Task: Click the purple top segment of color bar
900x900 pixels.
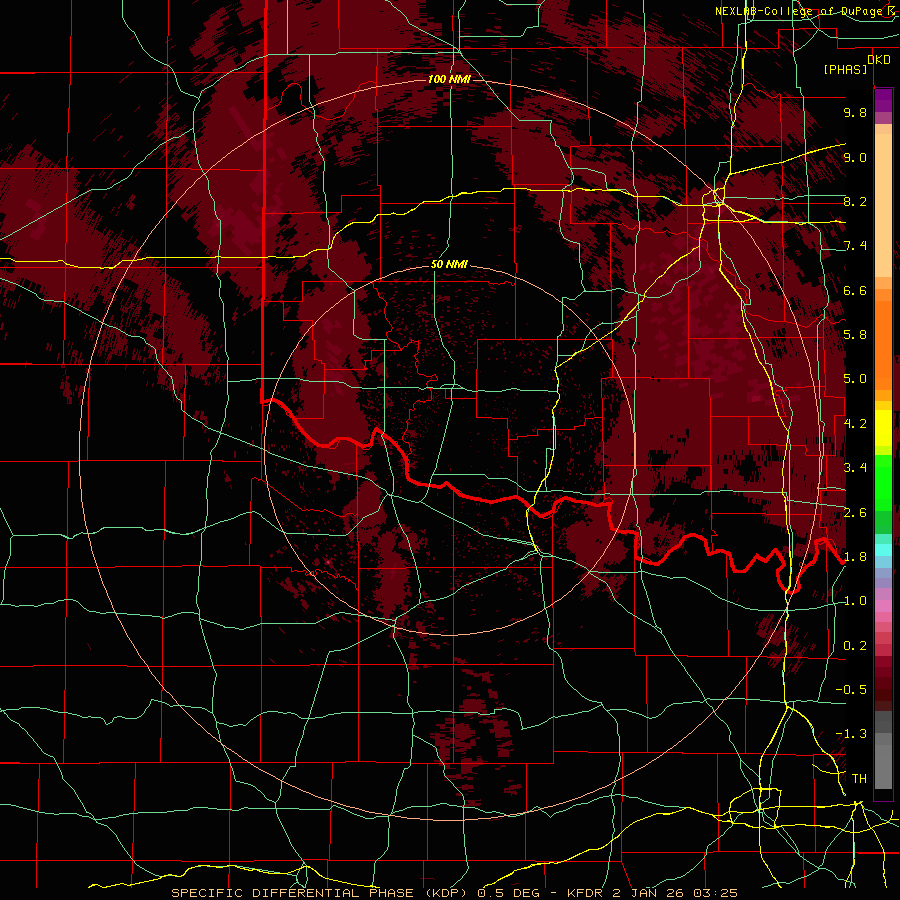Action: [x=883, y=100]
